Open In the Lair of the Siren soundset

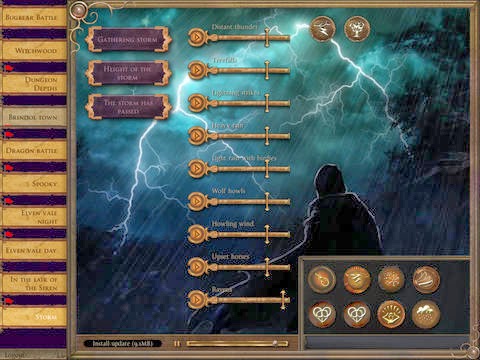coord(33,283)
